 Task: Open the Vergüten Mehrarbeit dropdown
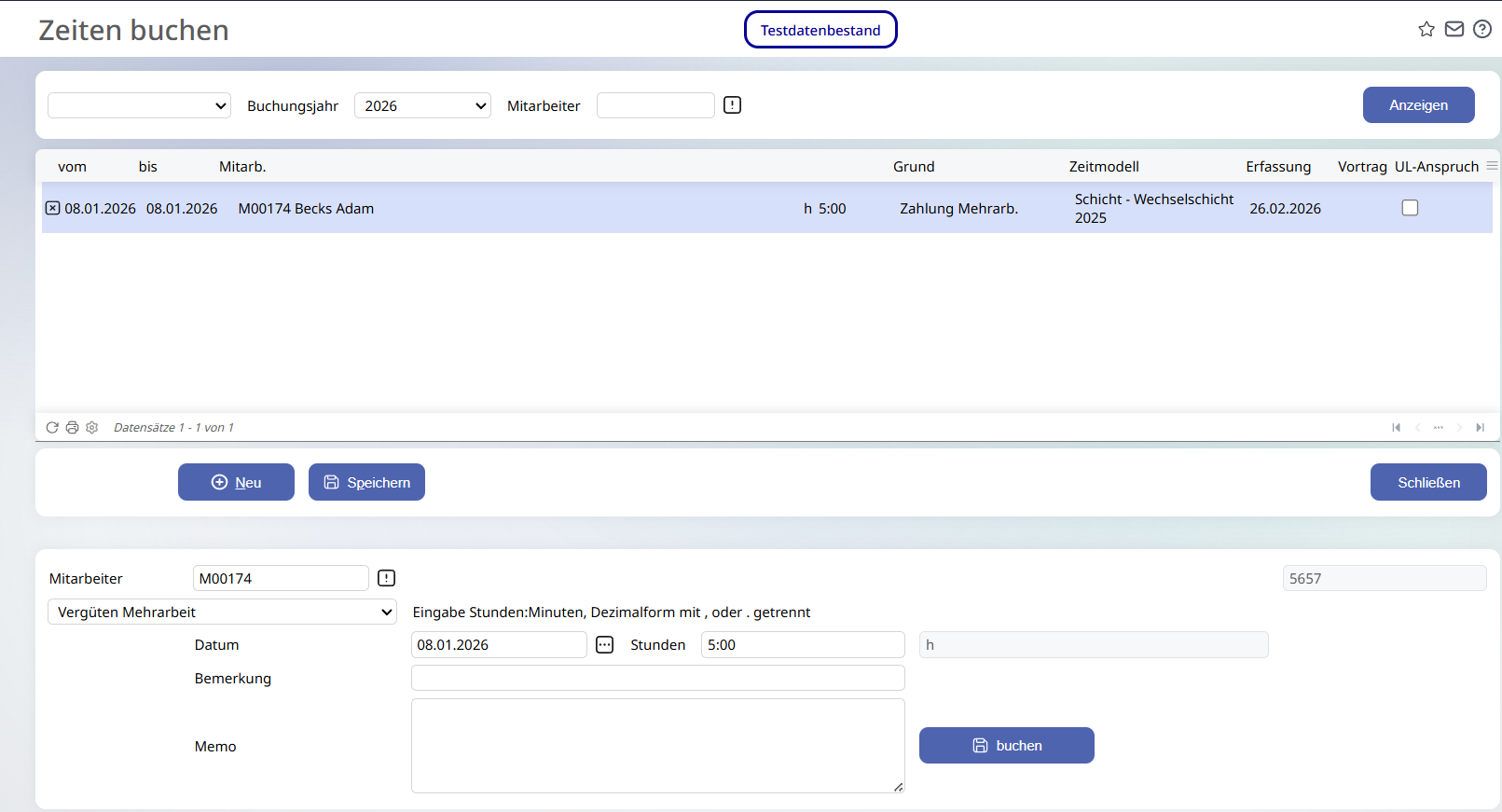(x=222, y=612)
